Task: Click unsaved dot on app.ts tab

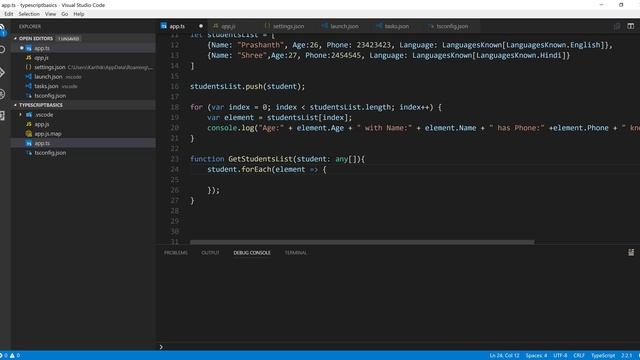Action: (201, 26)
